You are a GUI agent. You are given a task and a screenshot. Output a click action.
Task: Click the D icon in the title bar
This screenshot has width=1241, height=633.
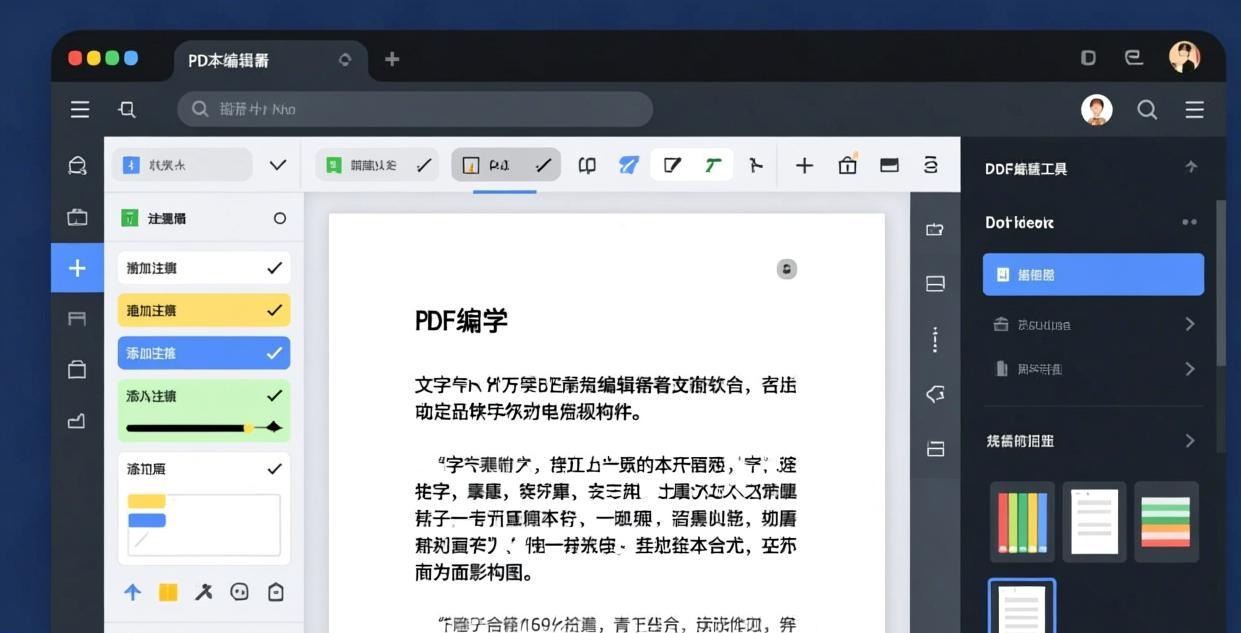pyautogui.click(x=1088, y=58)
